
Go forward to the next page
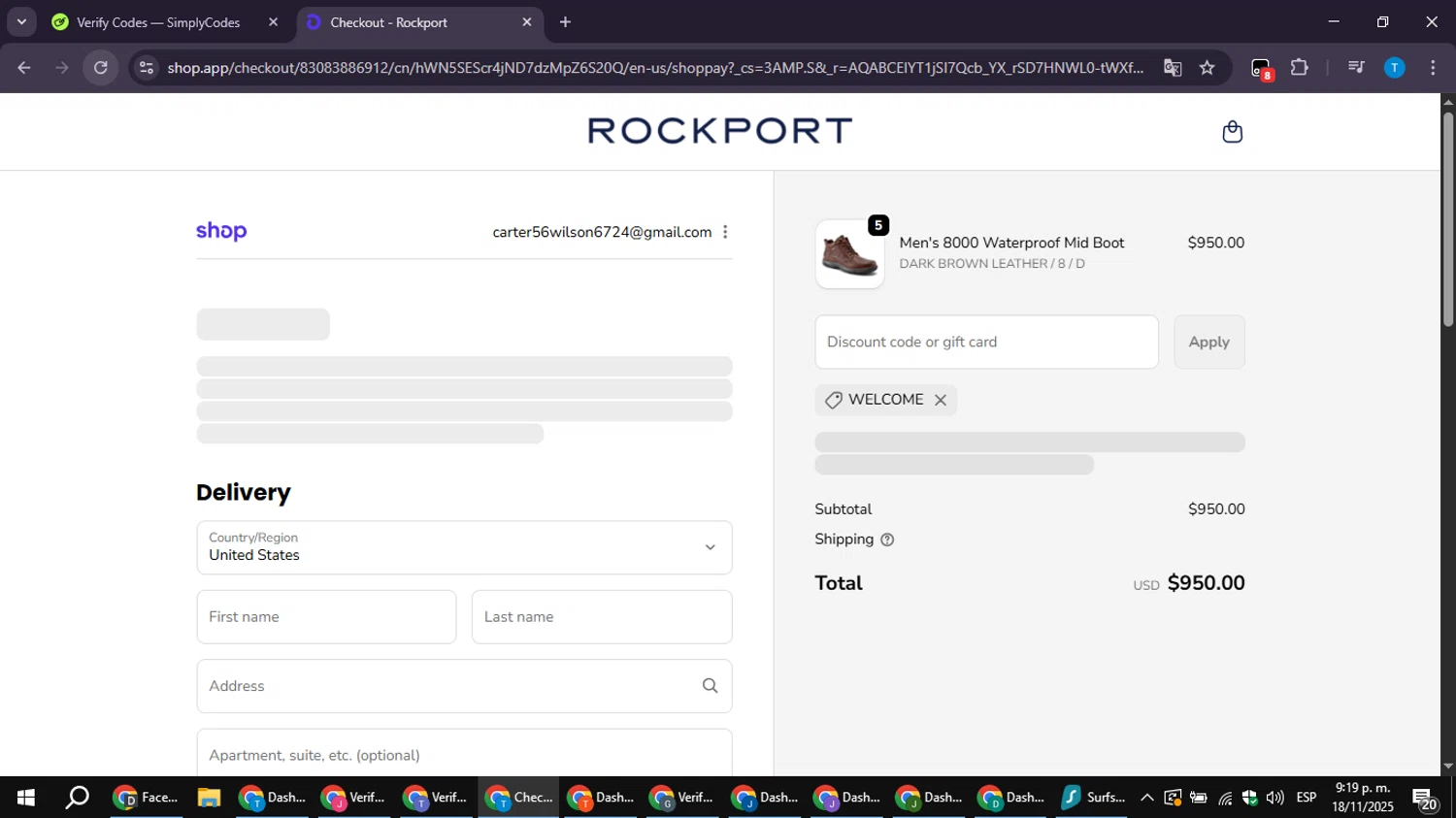tap(62, 68)
